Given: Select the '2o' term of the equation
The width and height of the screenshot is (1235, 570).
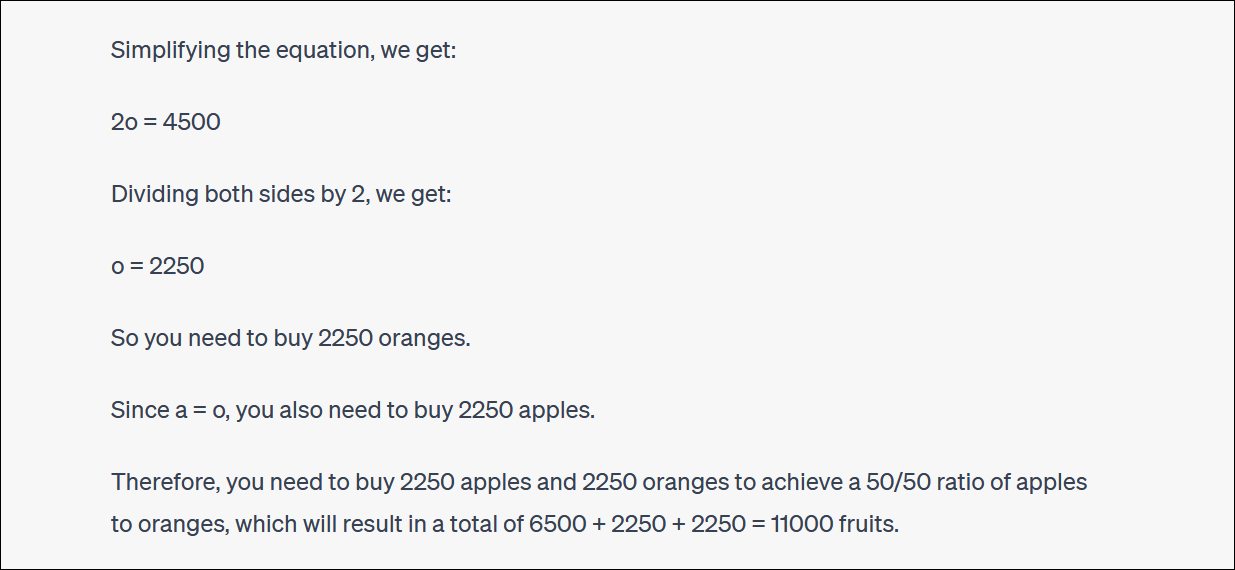Looking at the screenshot, I should (124, 122).
